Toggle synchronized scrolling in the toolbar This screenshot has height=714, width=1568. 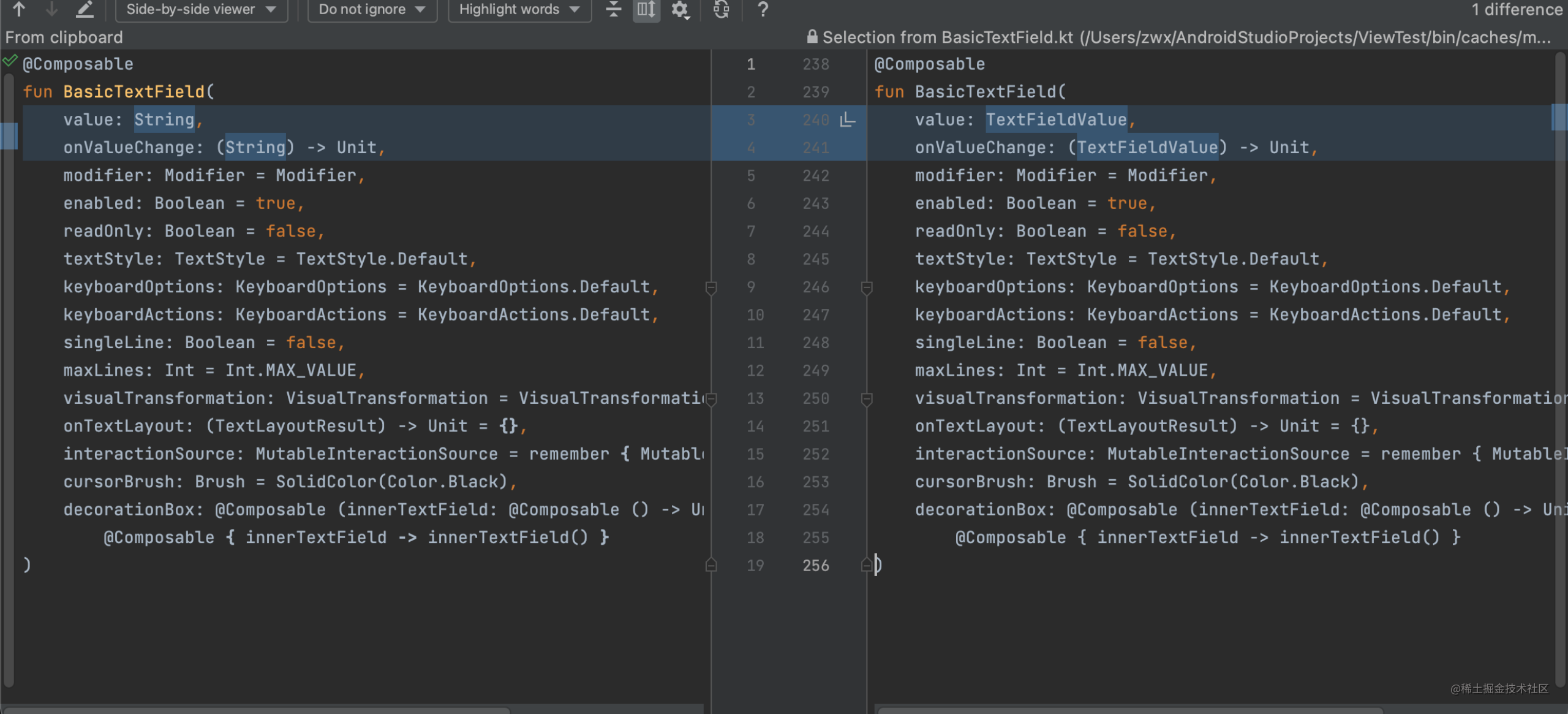646,9
